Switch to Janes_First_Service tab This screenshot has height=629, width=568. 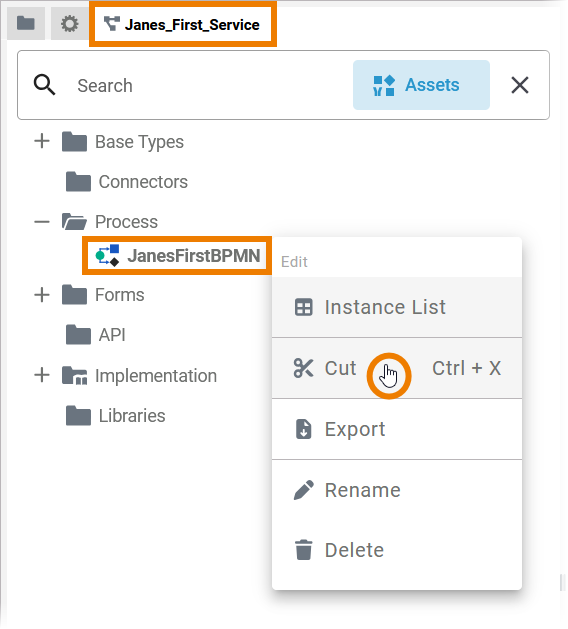tap(183, 24)
